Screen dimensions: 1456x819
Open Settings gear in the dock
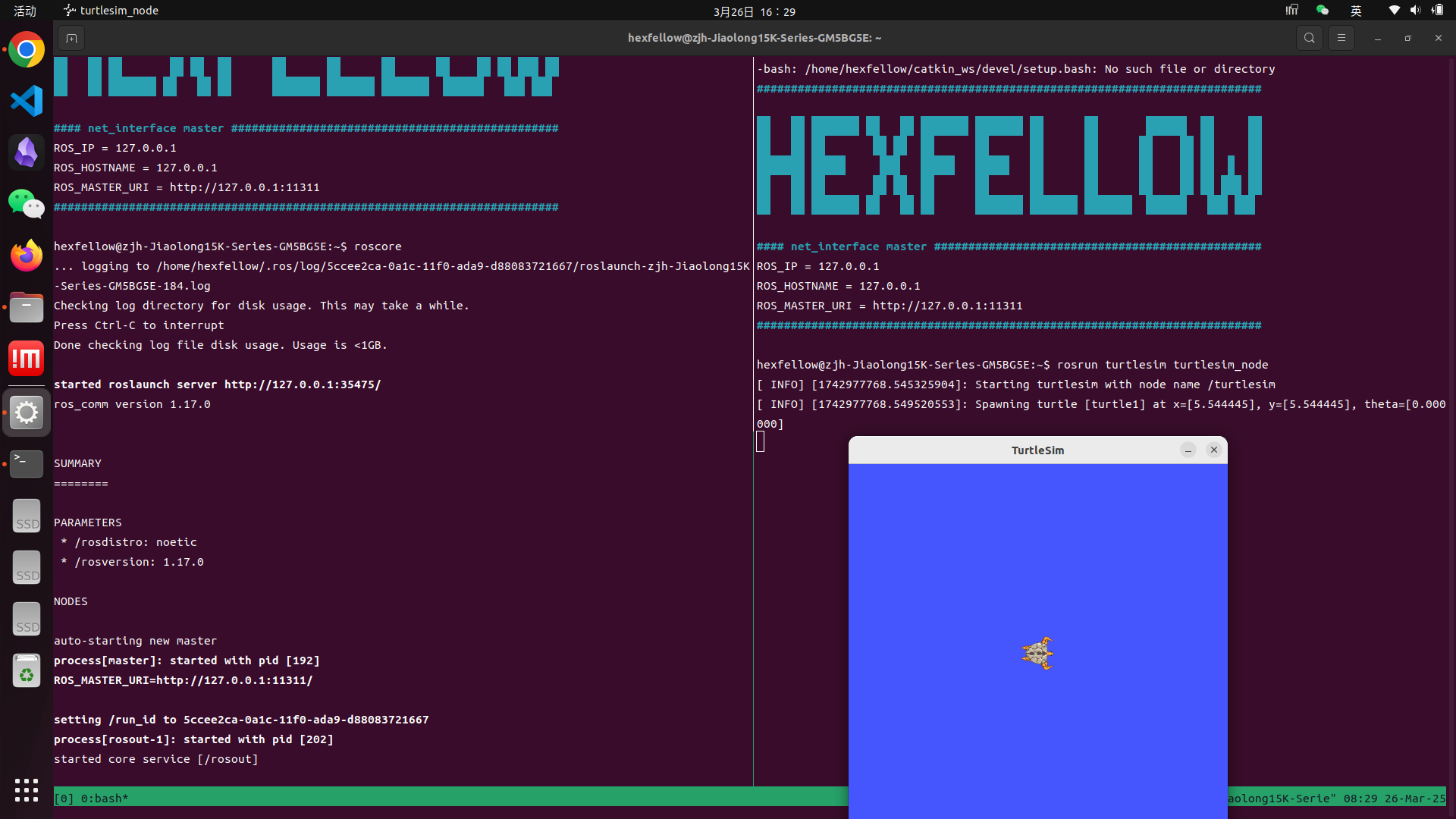point(27,413)
